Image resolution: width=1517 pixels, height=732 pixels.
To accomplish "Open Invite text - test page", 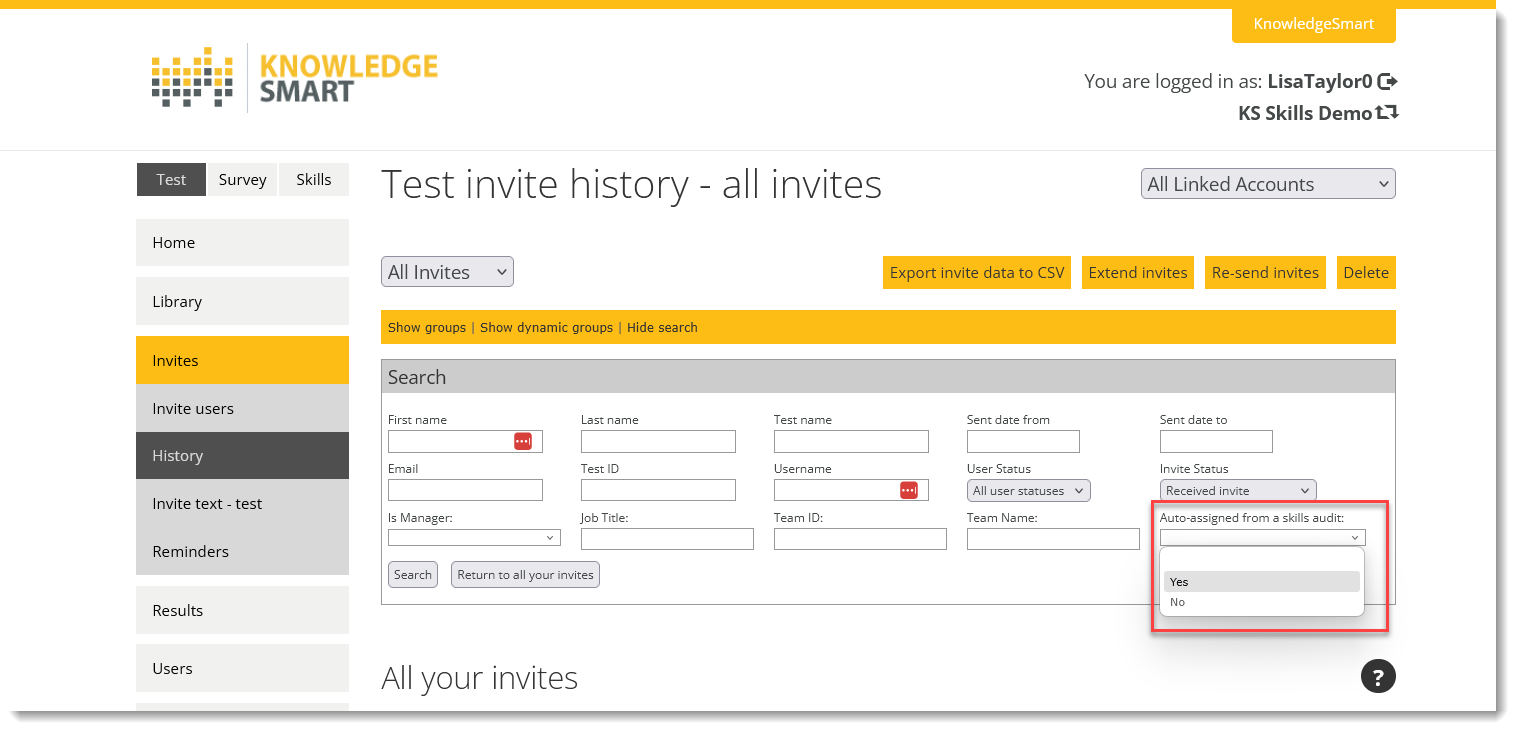I will click(x=242, y=504).
